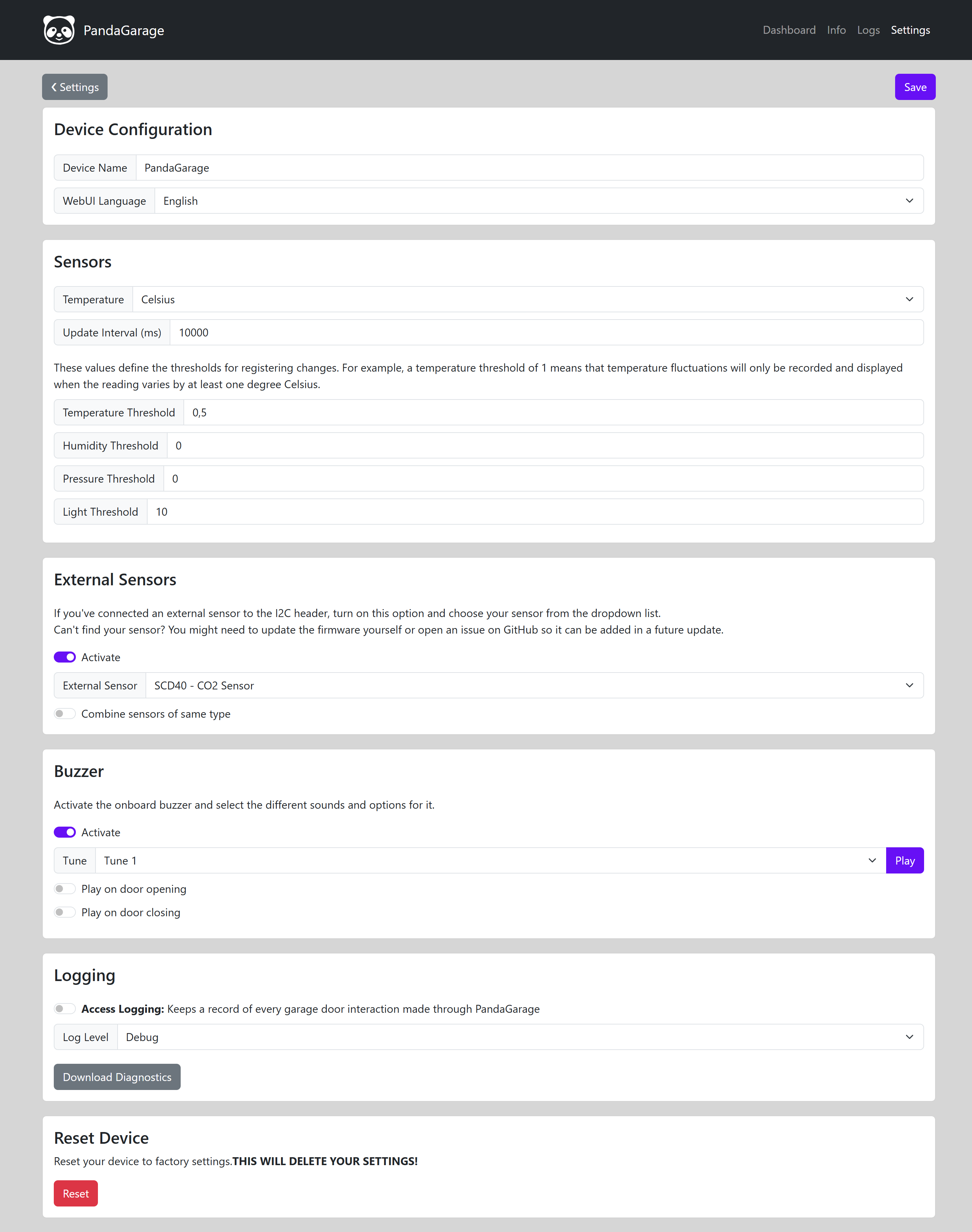This screenshot has height=1232, width=972.
Task: Choose a different External Sensor type
Action: (534, 685)
